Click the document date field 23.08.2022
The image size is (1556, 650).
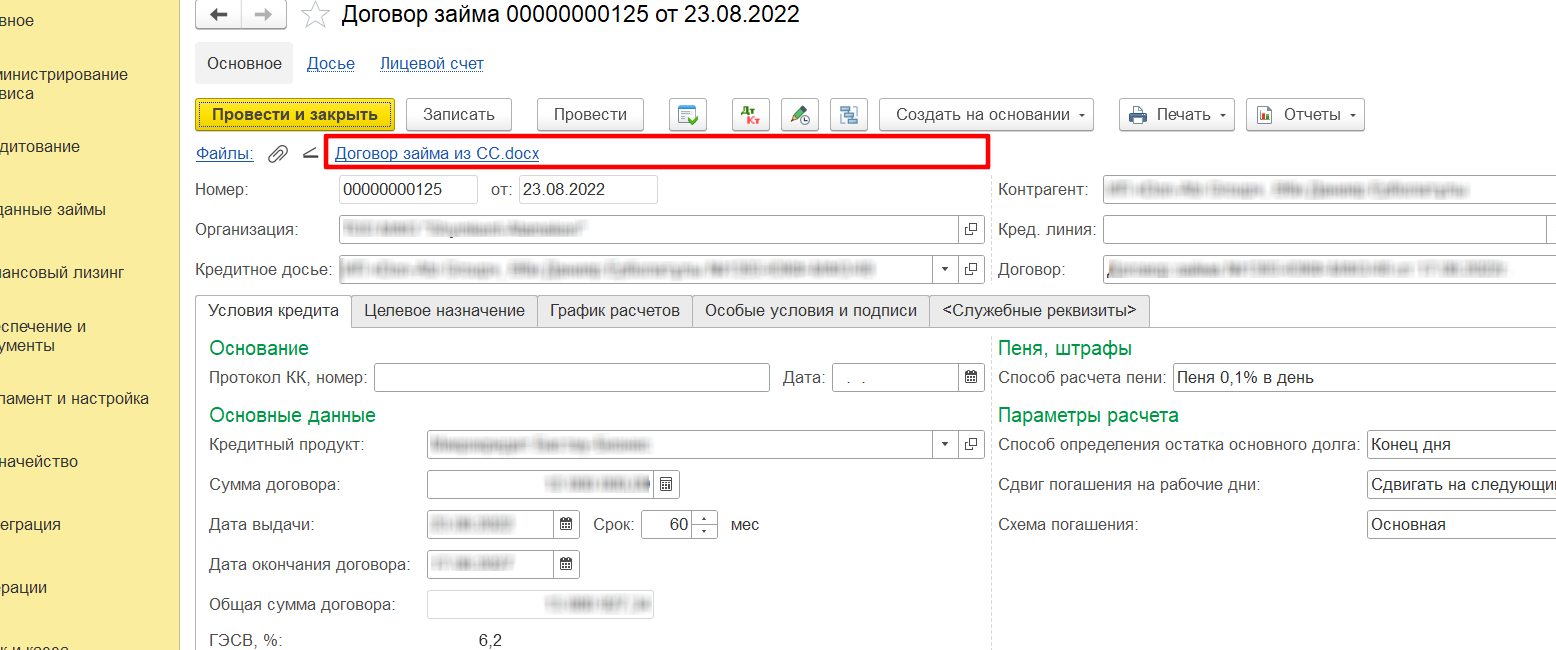point(588,189)
